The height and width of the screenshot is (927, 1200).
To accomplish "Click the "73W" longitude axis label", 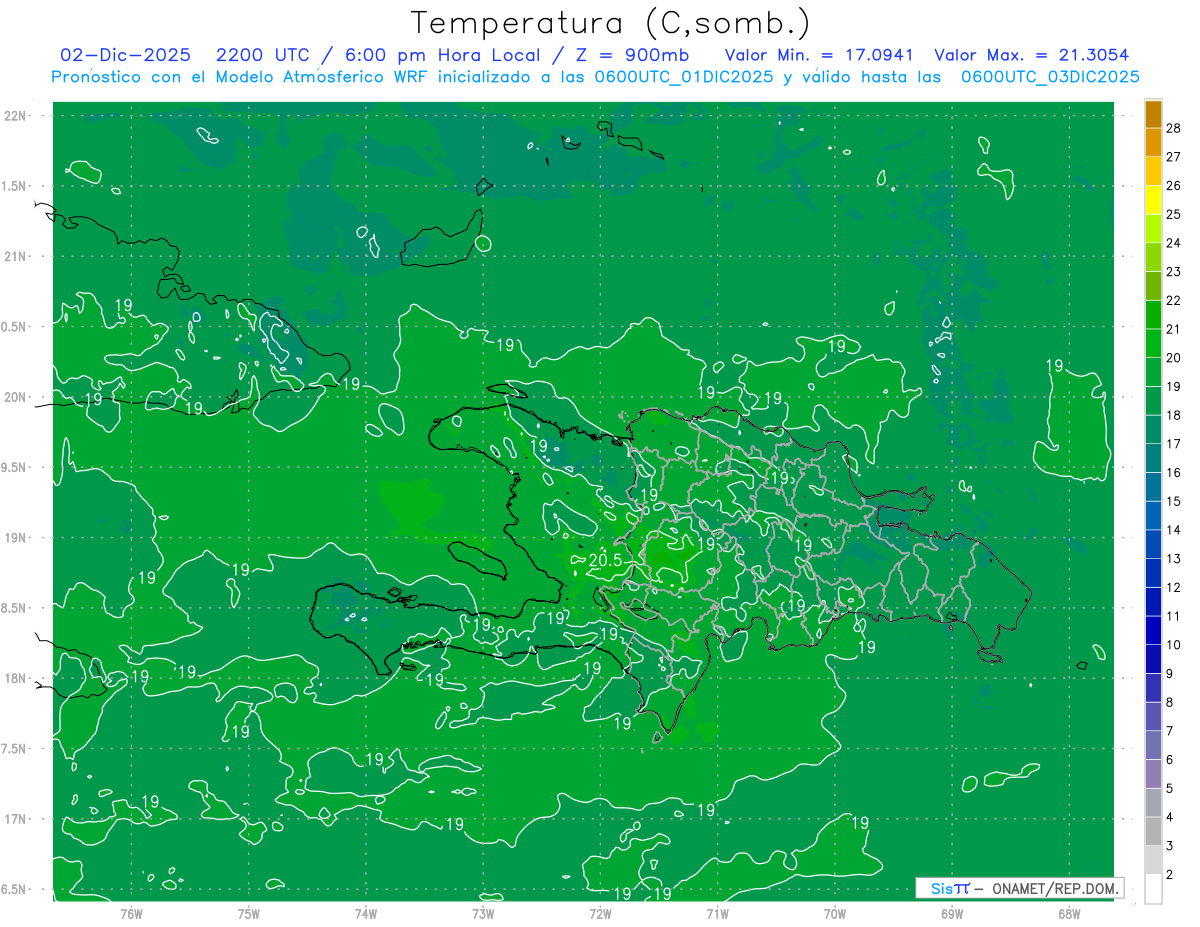I will click(483, 913).
